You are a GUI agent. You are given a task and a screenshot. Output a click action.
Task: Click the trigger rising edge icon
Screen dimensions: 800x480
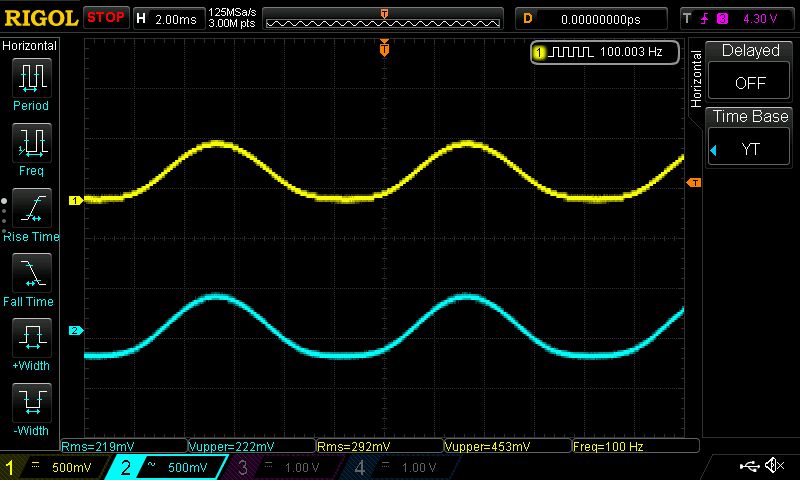click(x=705, y=19)
